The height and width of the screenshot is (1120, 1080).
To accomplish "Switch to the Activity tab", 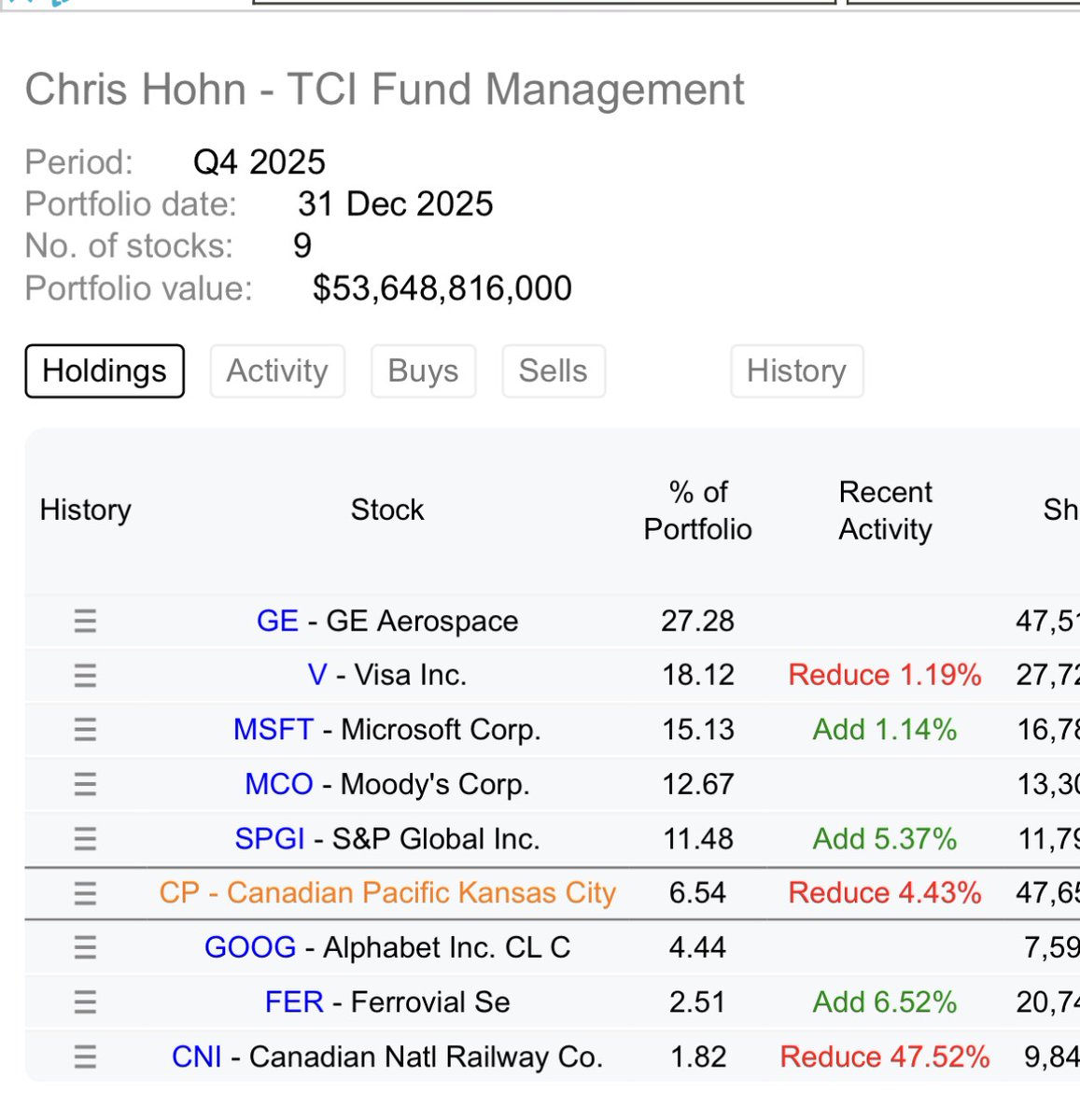I will 277,371.
